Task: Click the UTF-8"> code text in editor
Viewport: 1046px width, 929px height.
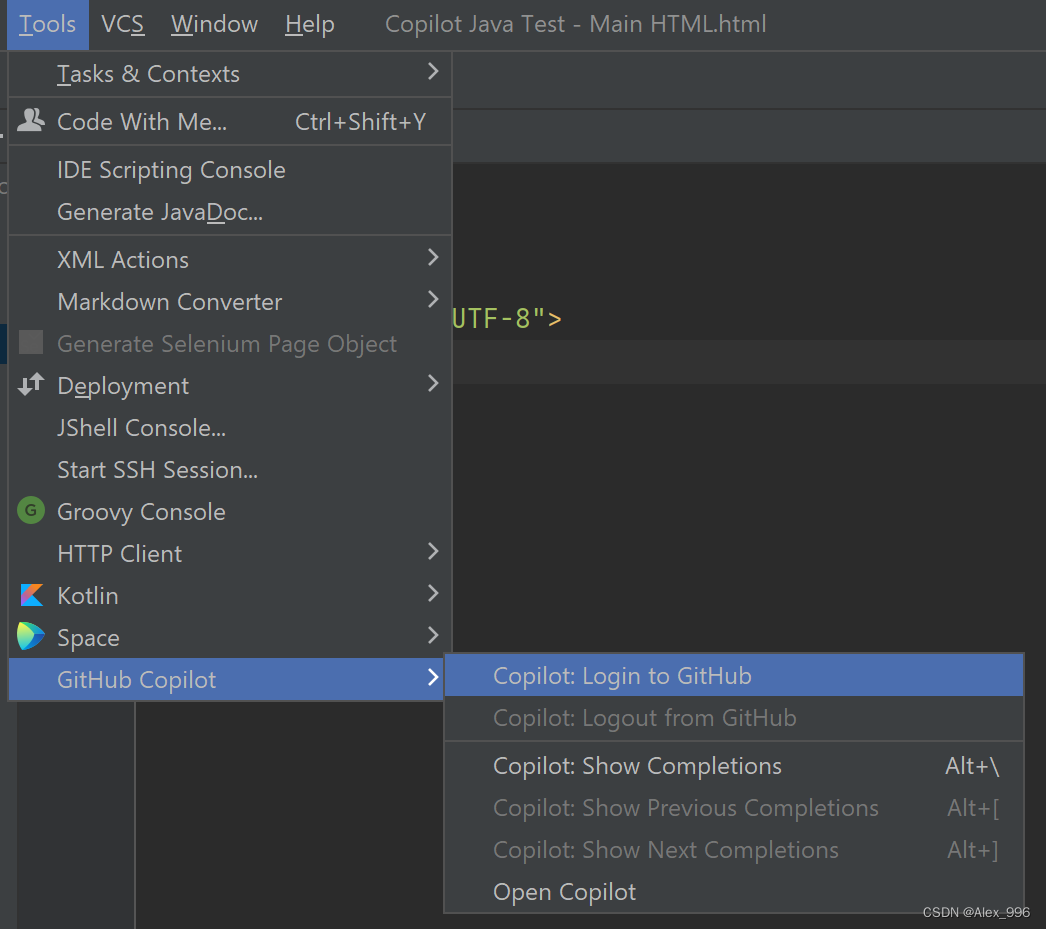Action: tap(507, 318)
